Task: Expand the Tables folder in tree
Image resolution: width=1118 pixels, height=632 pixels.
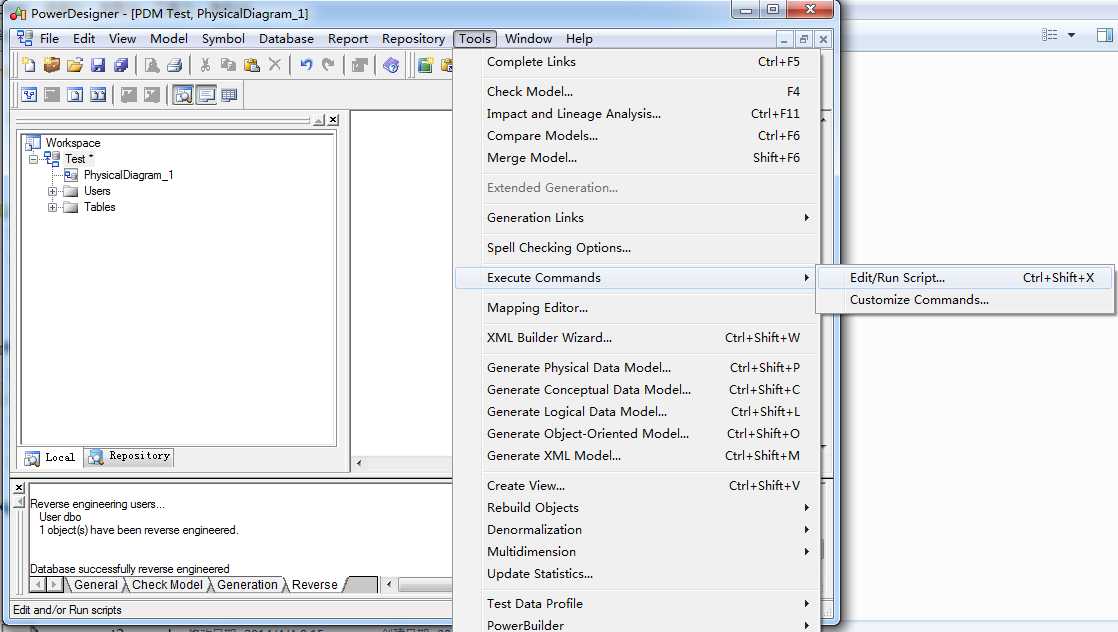Action: (x=52, y=208)
